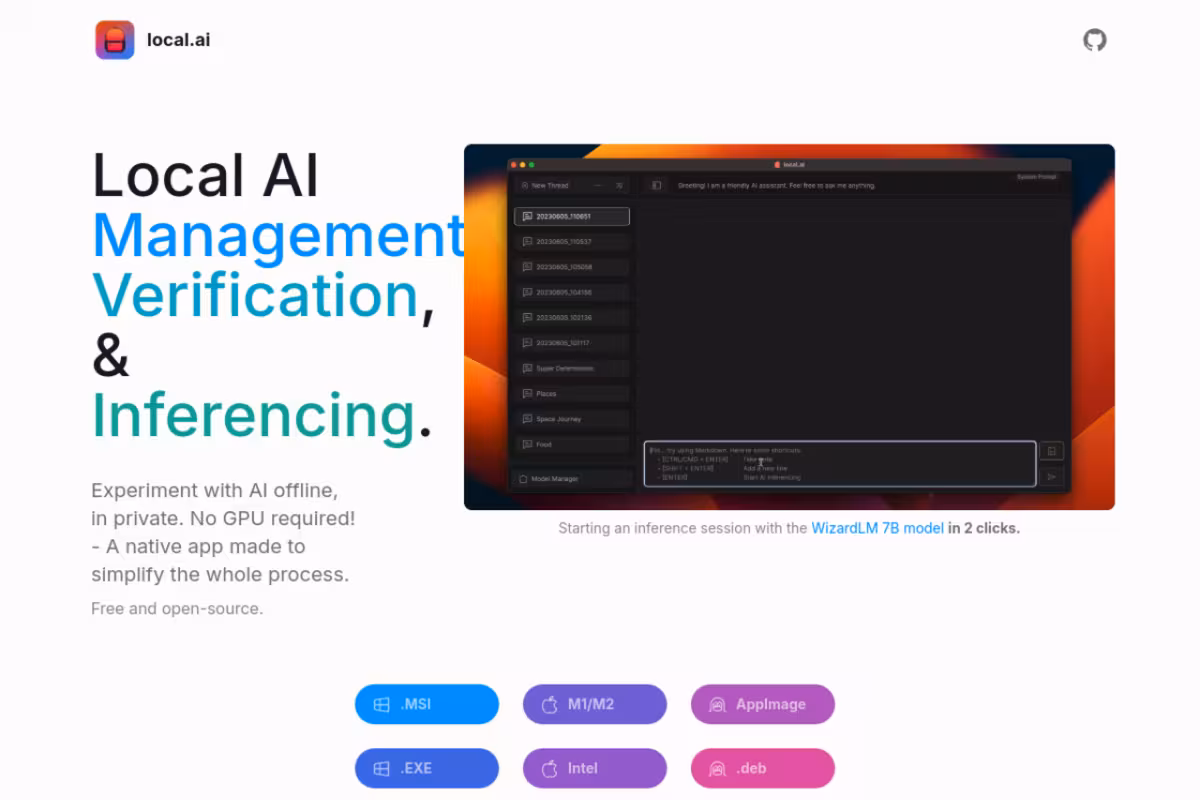Viewport: 1200px width, 800px height.
Task: Open the GitHub repository icon
Action: [x=1095, y=40]
